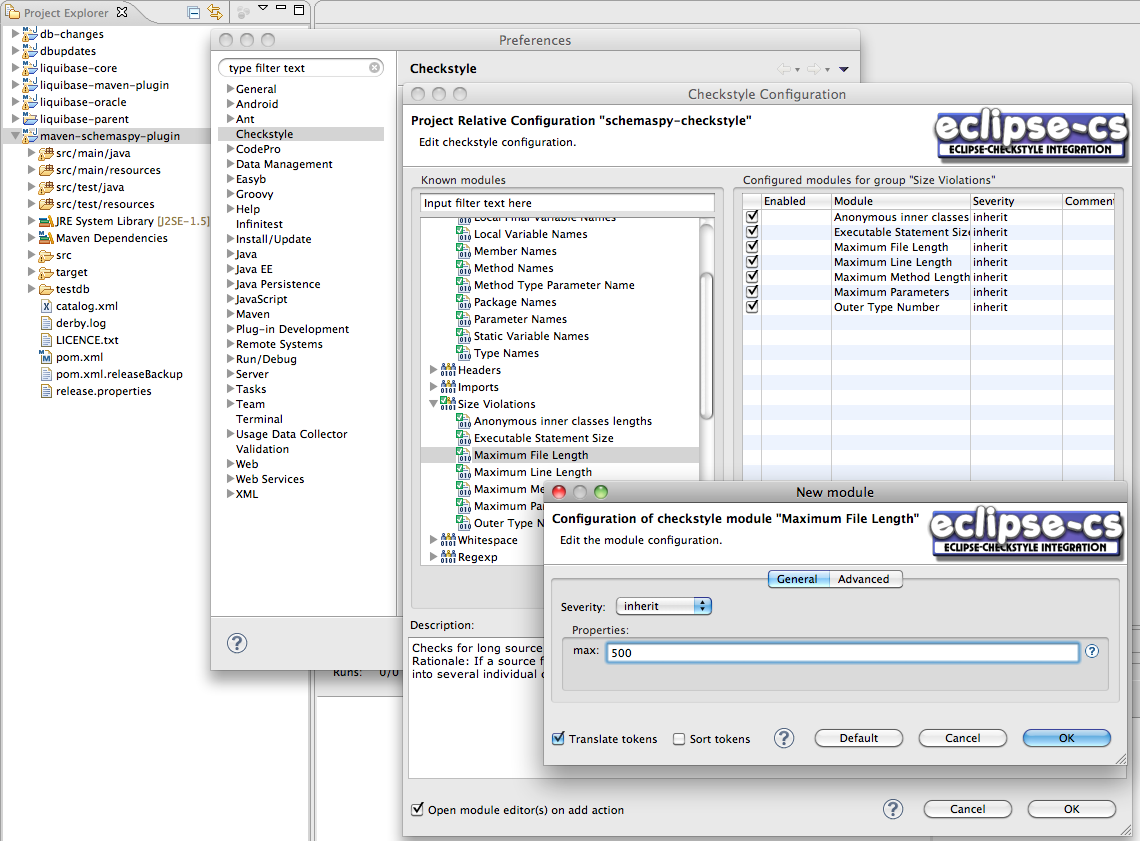Sort configured modules by Severity column header
This screenshot has width=1140, height=841.
point(1016,201)
